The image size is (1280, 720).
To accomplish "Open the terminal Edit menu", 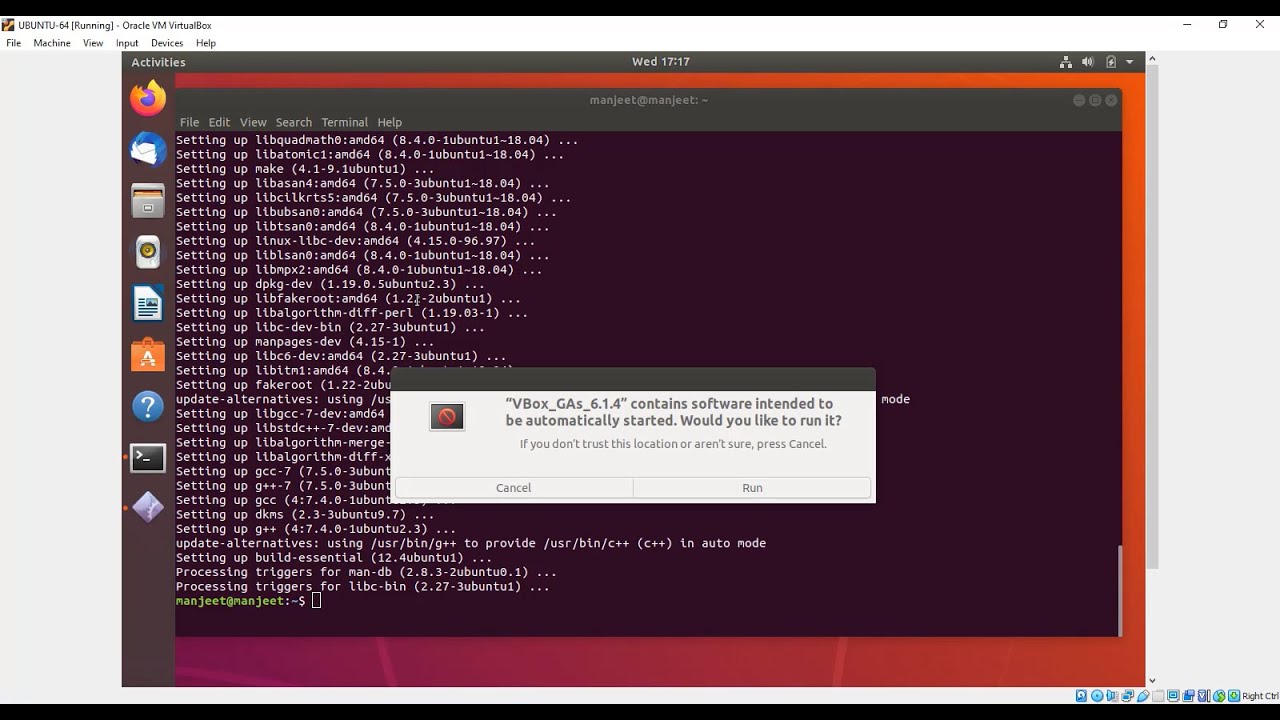I will 219,122.
